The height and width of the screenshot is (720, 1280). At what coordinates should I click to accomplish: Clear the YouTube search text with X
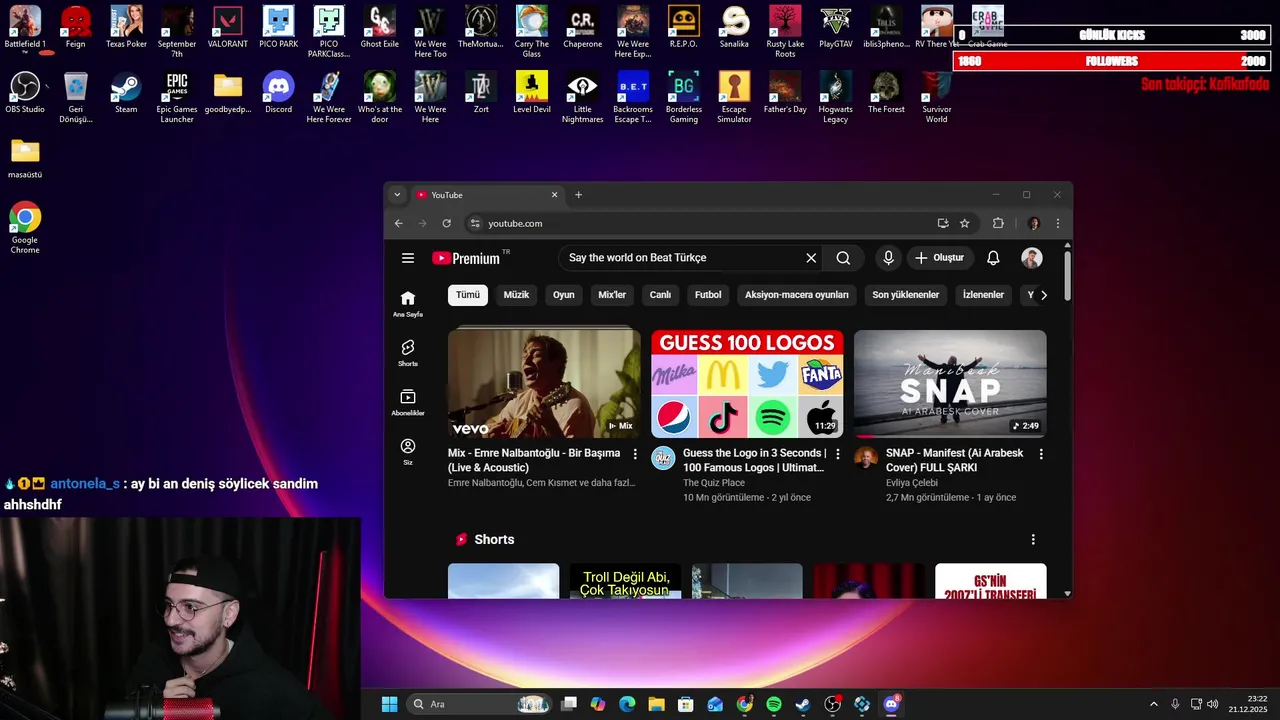811,258
